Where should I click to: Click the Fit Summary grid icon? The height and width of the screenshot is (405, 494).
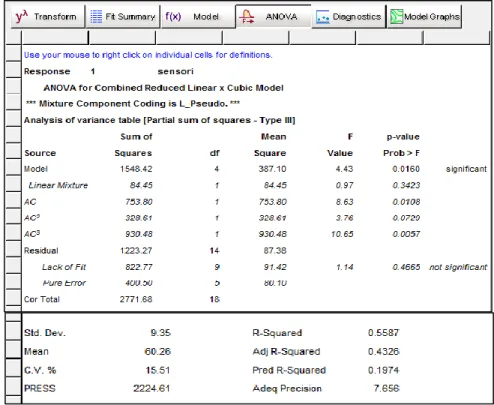(96, 17)
